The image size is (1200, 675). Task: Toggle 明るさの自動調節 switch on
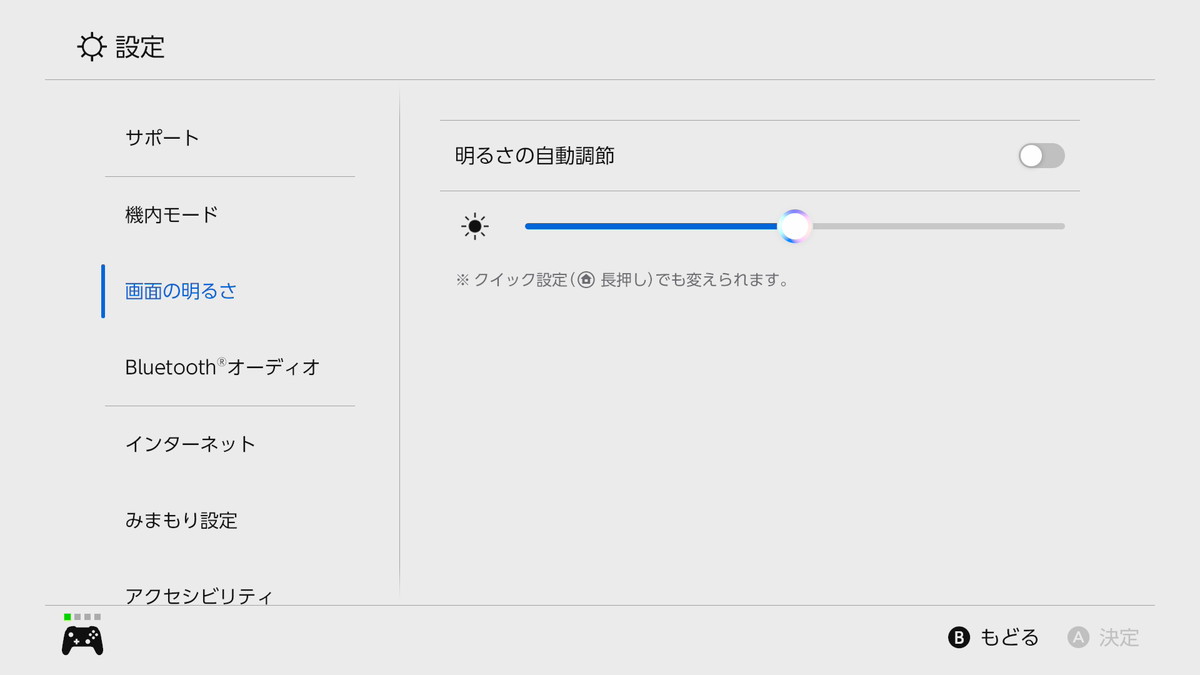tap(1041, 156)
